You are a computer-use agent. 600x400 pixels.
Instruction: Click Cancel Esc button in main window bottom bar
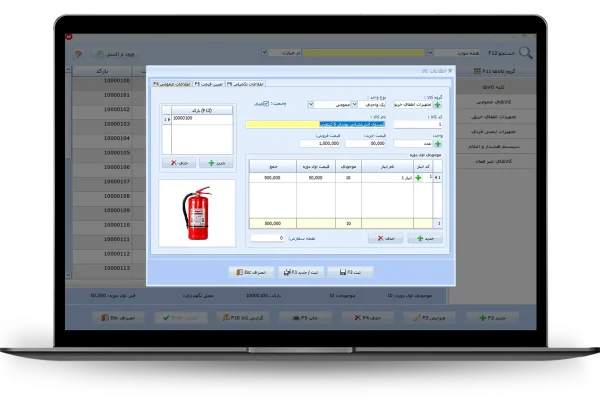pyautogui.click(x=118, y=318)
